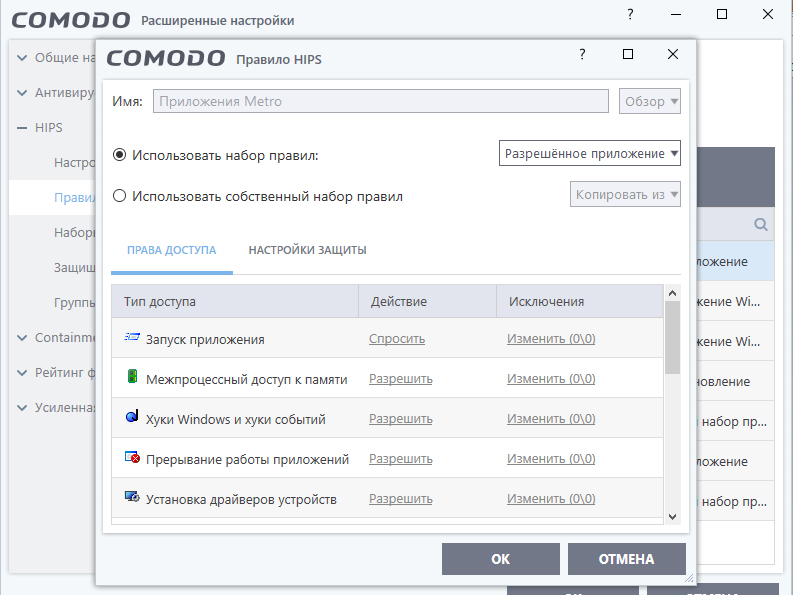Click 'Установка драйверов устройств' row label
This screenshot has height=595, width=793.
click(241, 499)
